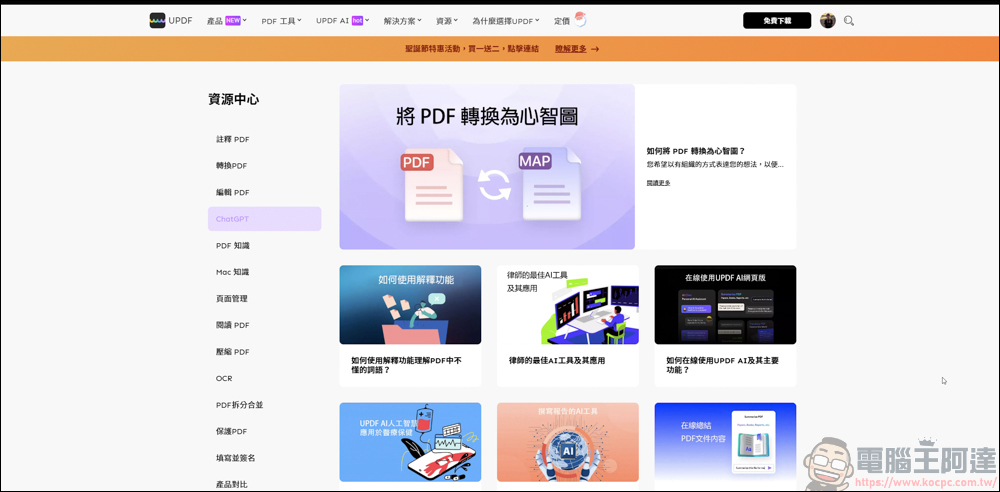The image size is (1000, 492).
Task: Select Mac 知識 in sidebar
Action: [232, 272]
